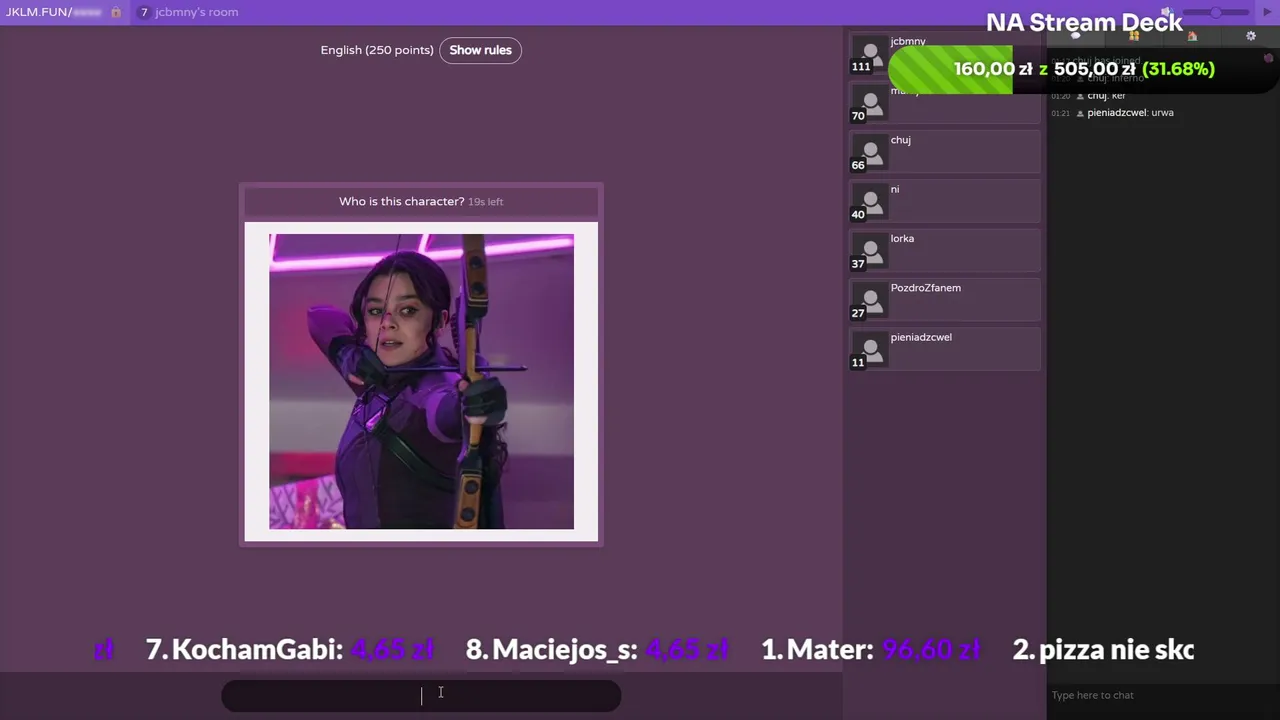Collapse the sidebar with the arrow button
This screenshot has width=1280, height=720.
point(1268,12)
